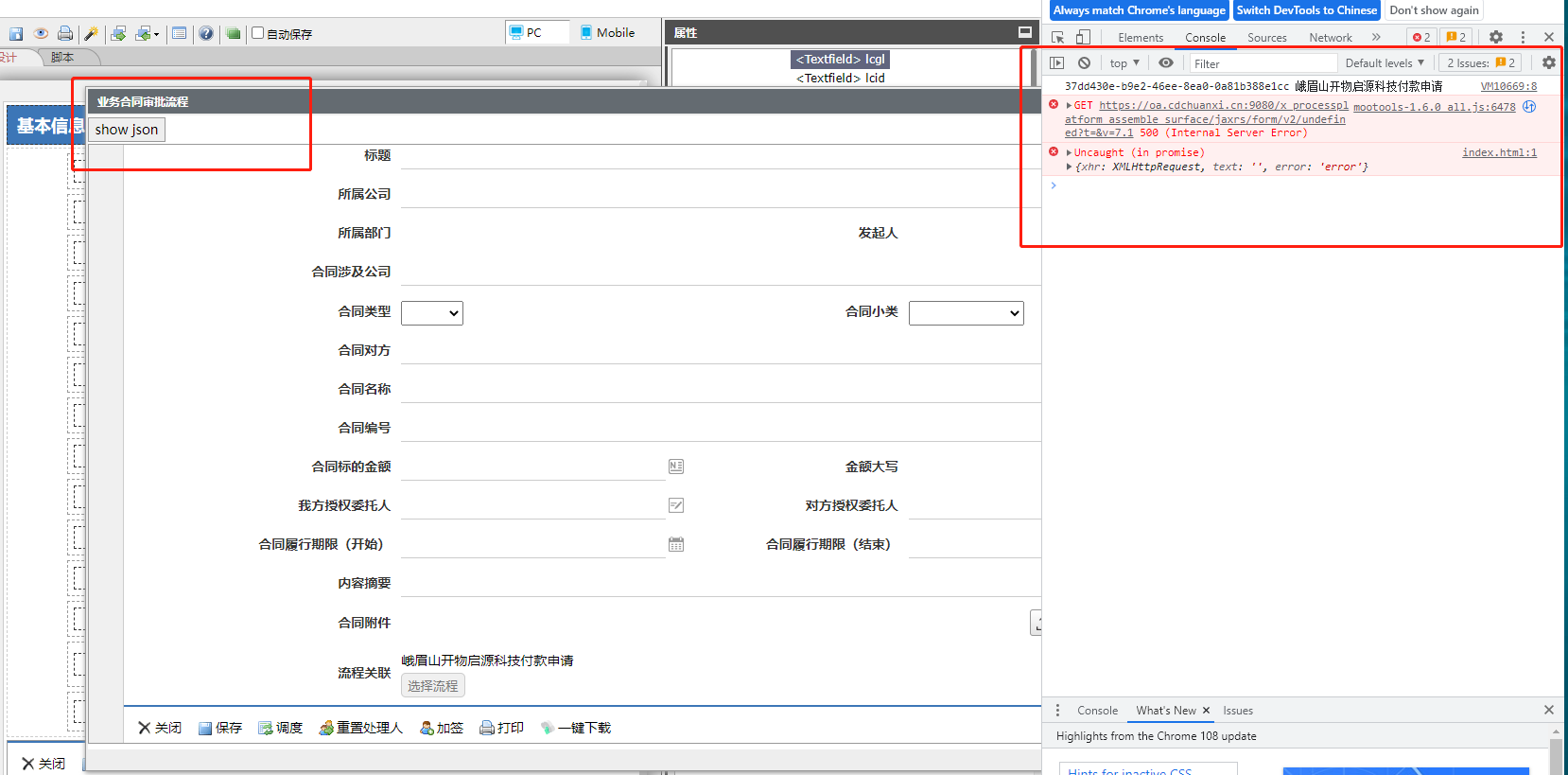Image resolution: width=1568 pixels, height=775 pixels.
Task: Click the list form icon in the designer toolbar
Action: click(x=180, y=34)
